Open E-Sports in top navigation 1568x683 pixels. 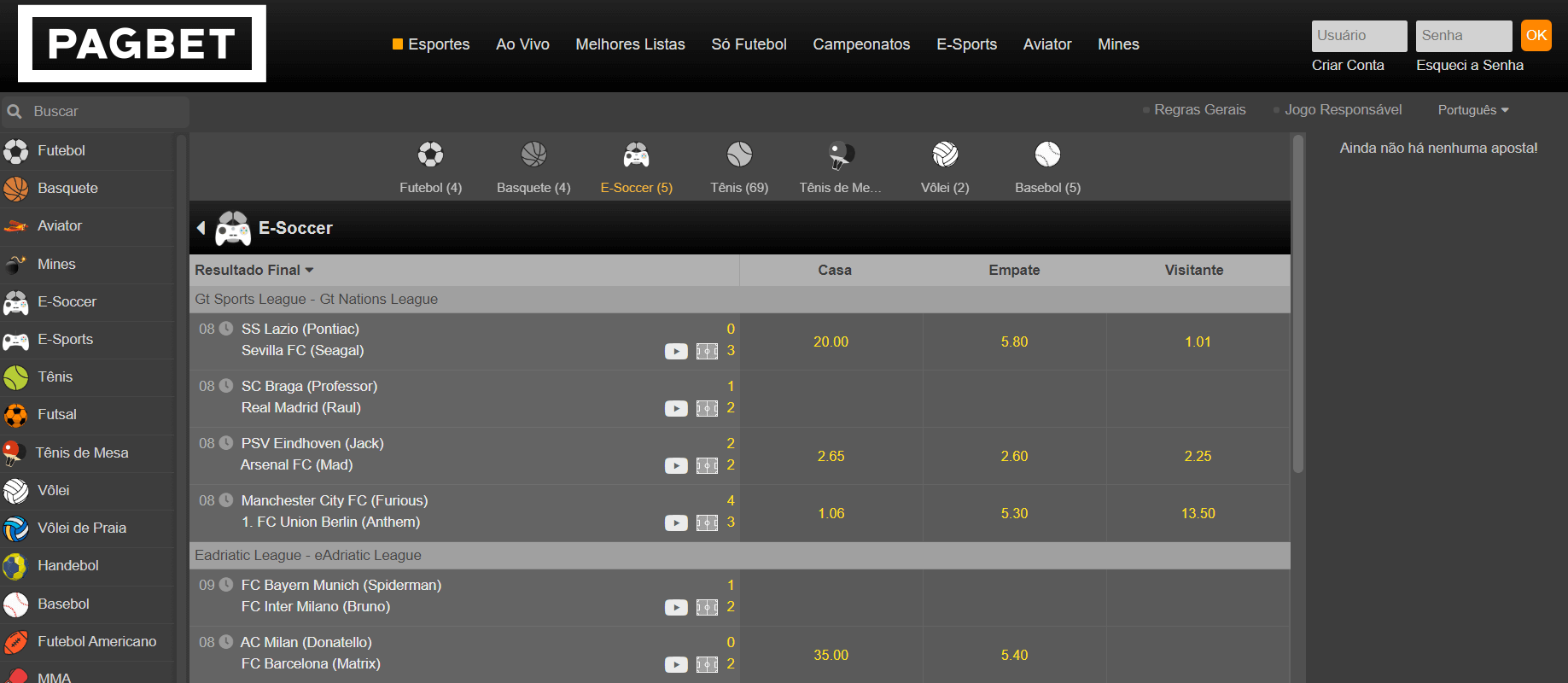pyautogui.click(x=966, y=44)
